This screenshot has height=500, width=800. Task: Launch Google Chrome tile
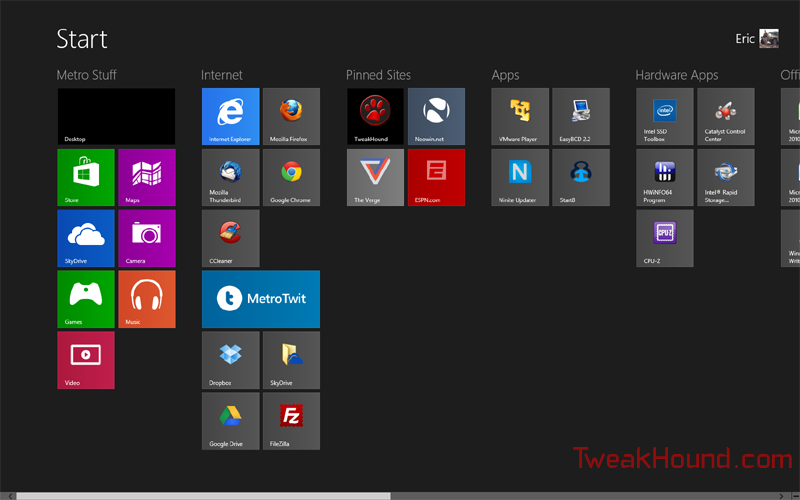291,178
